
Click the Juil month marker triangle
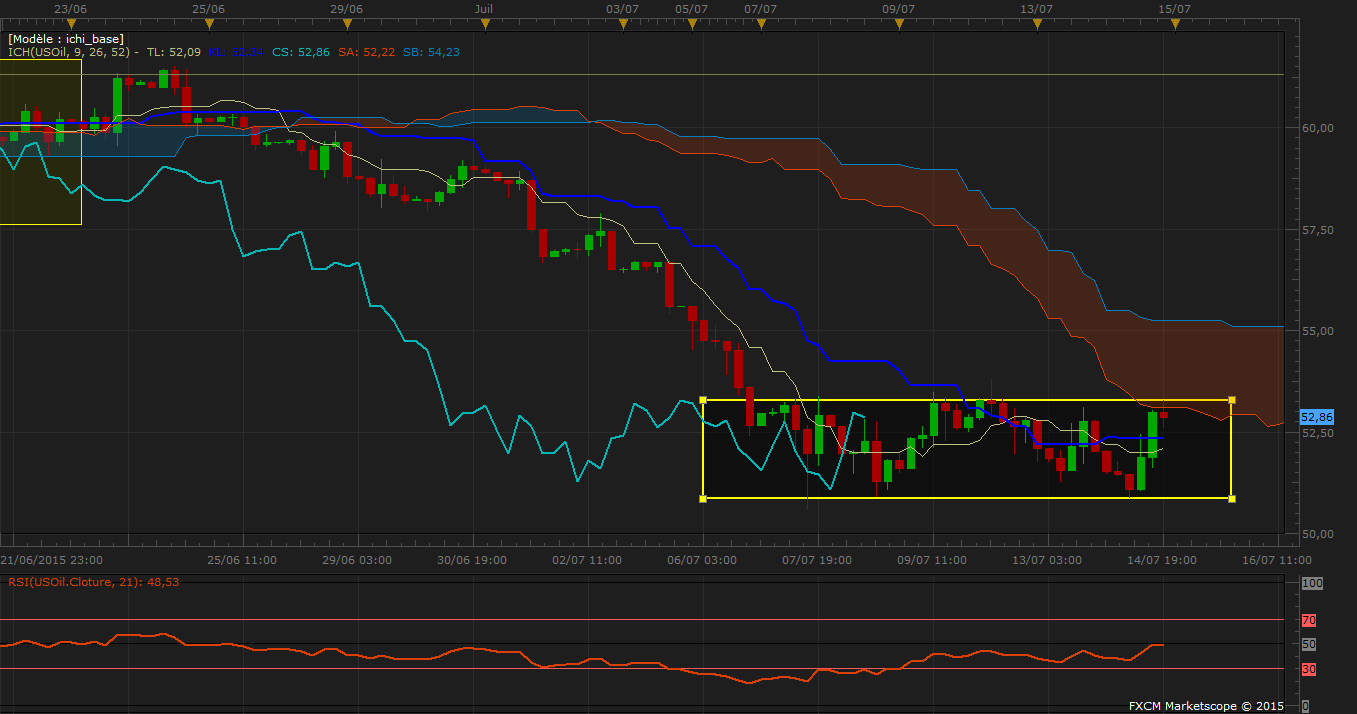[484, 23]
